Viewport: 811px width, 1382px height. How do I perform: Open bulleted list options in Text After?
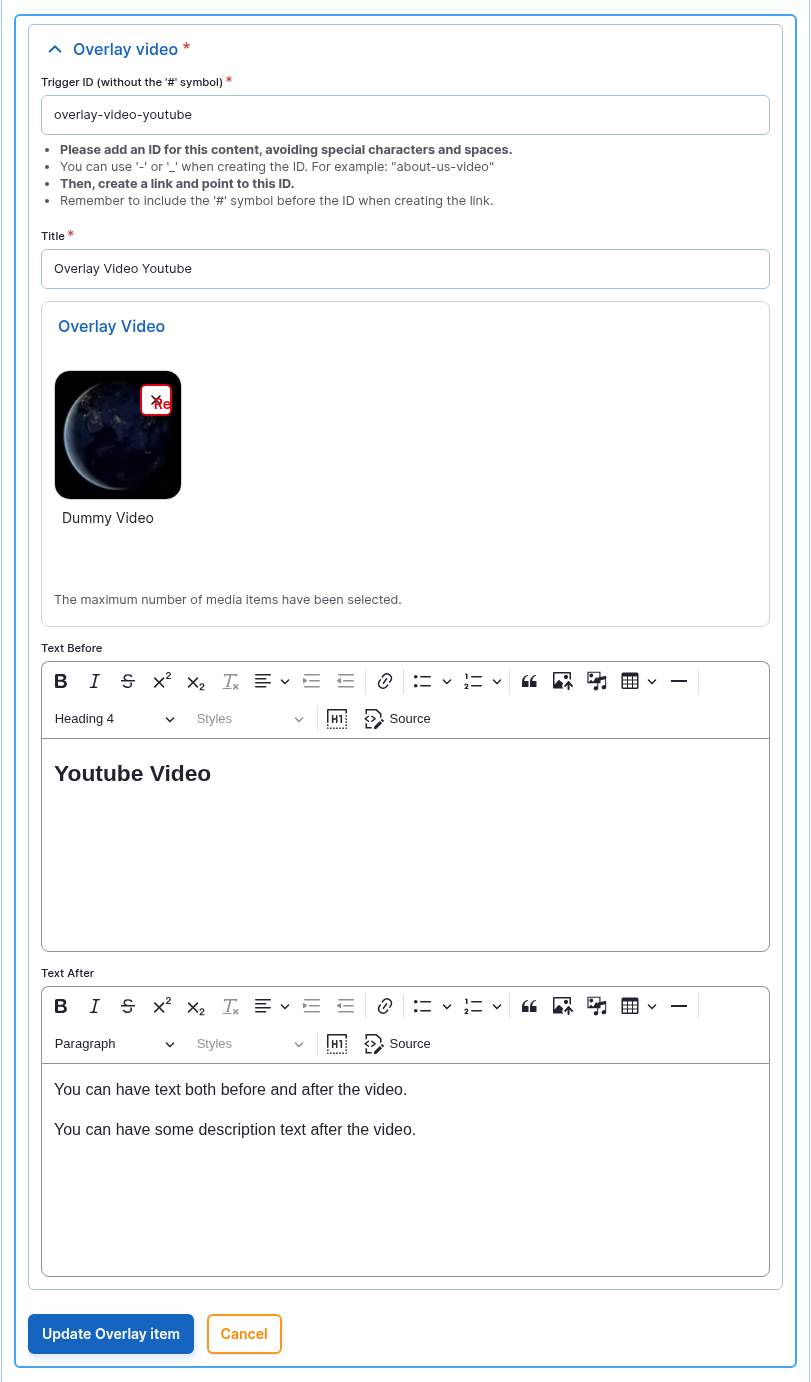pos(447,1006)
